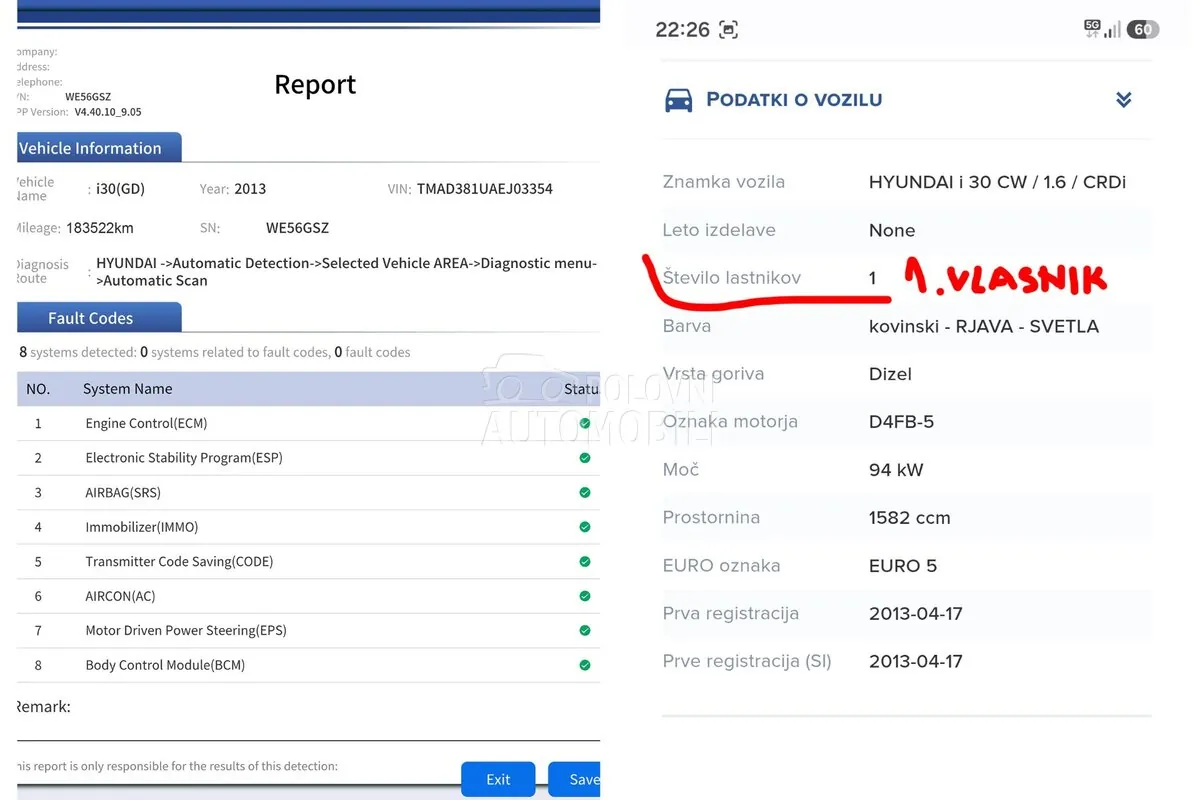The width and height of the screenshot is (1200, 800).
Task: Open the Vehicle Information tab
Action: (x=98, y=148)
